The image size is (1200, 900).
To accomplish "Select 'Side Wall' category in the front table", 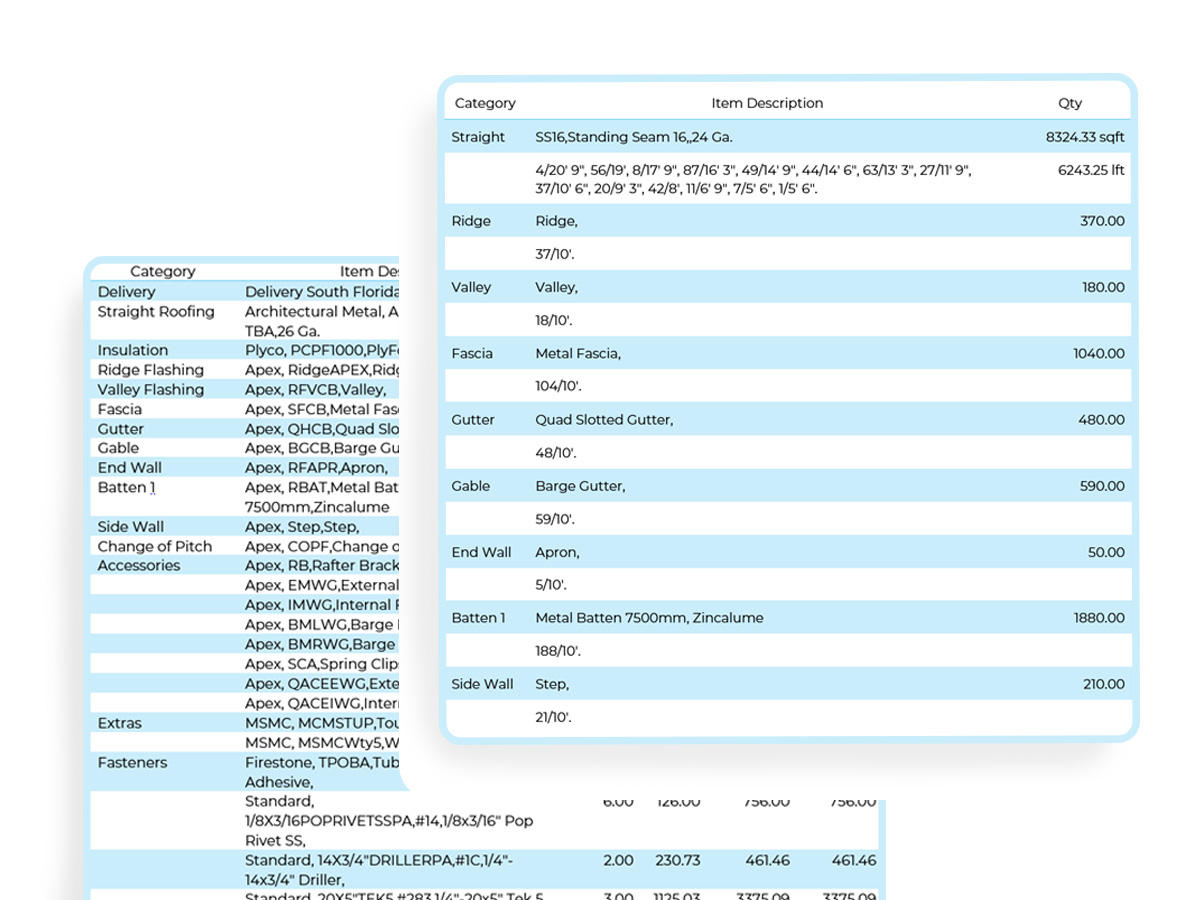I will (x=482, y=684).
